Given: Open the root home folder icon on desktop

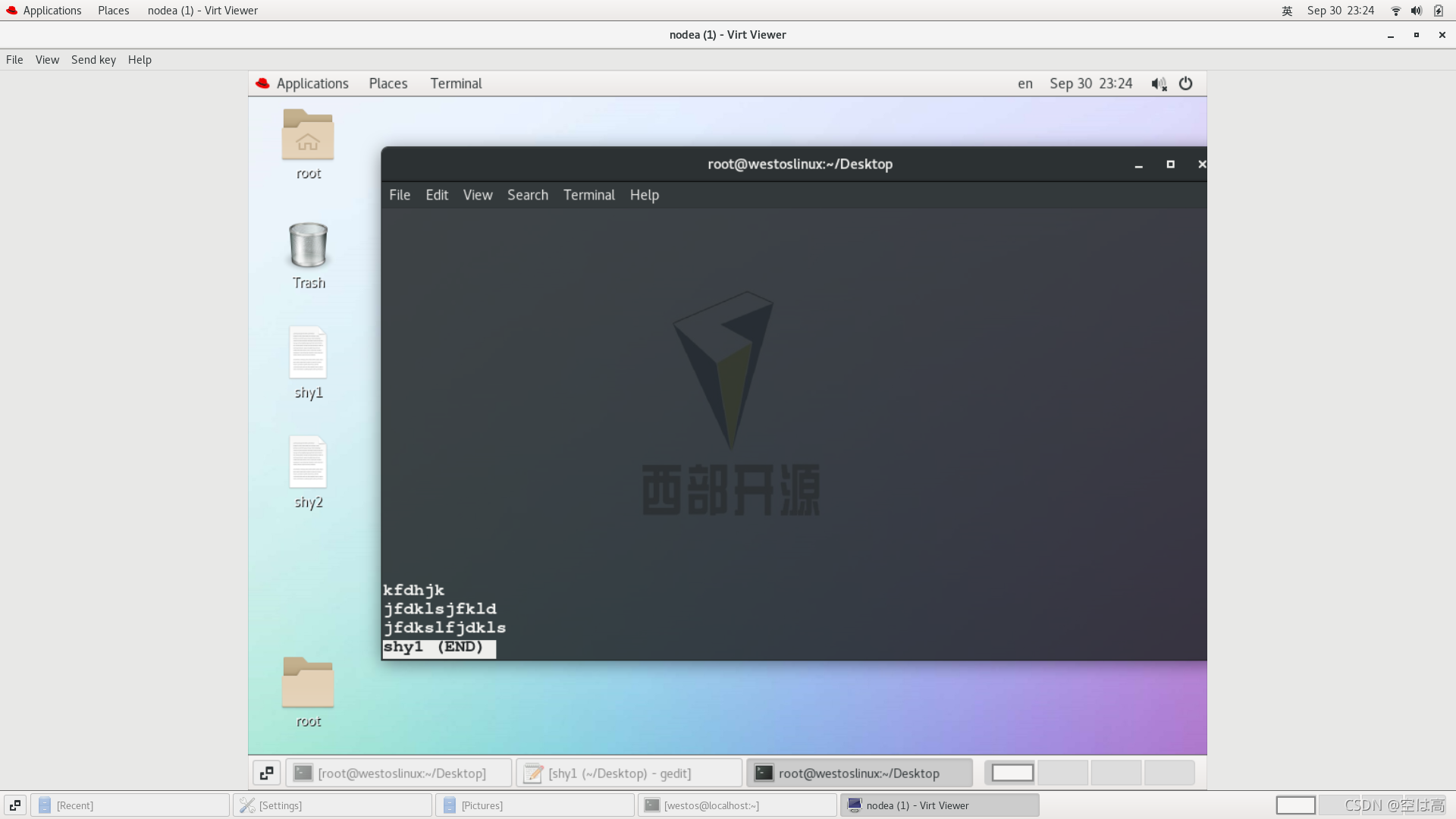Looking at the screenshot, I should [x=308, y=135].
